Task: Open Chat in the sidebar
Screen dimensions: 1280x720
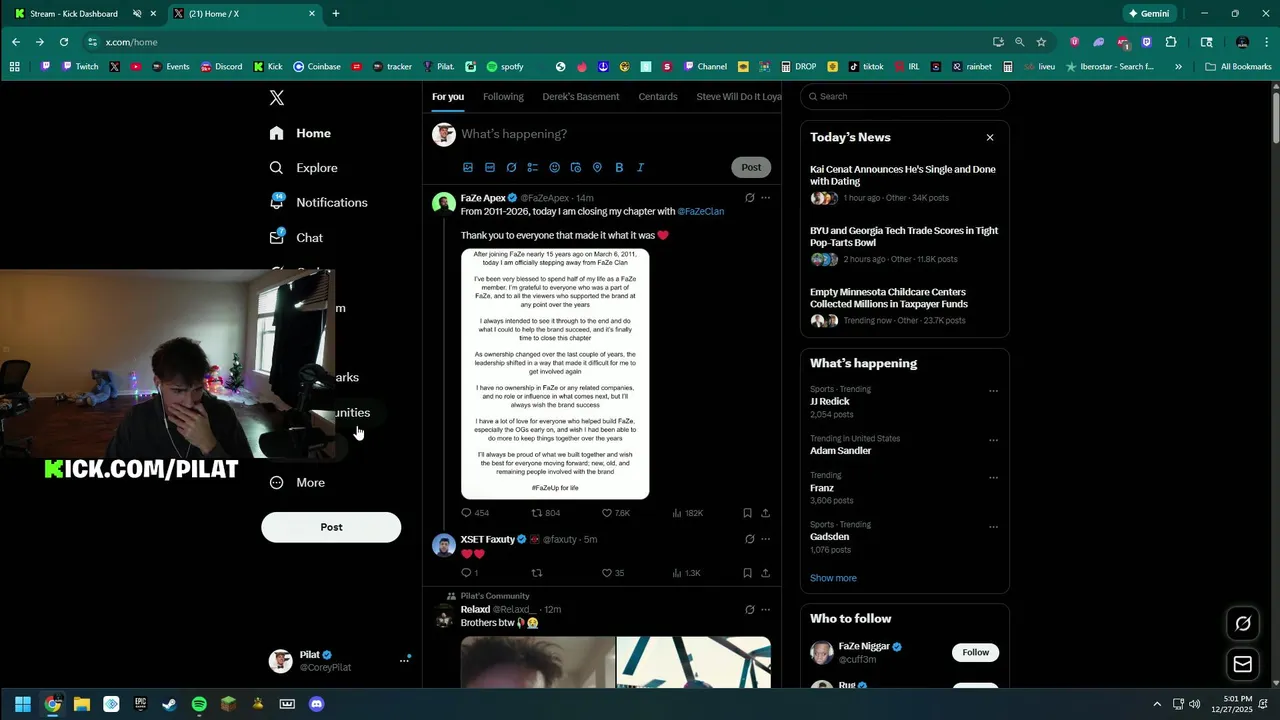Action: [296, 238]
